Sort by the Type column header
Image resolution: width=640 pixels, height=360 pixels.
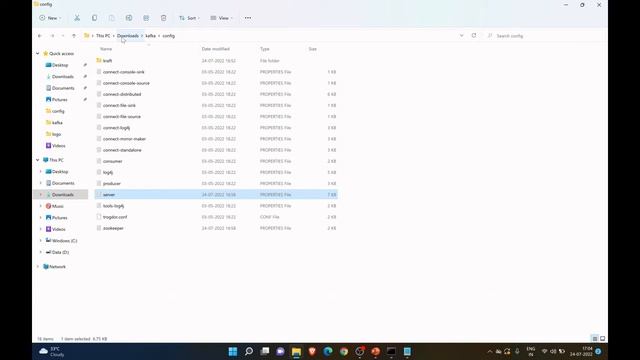[264, 49]
